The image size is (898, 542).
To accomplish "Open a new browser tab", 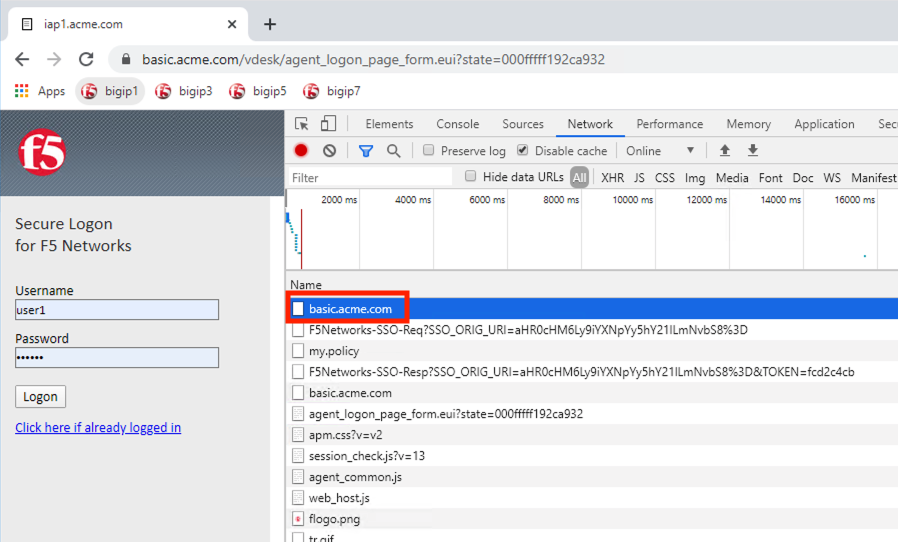I will click(270, 24).
